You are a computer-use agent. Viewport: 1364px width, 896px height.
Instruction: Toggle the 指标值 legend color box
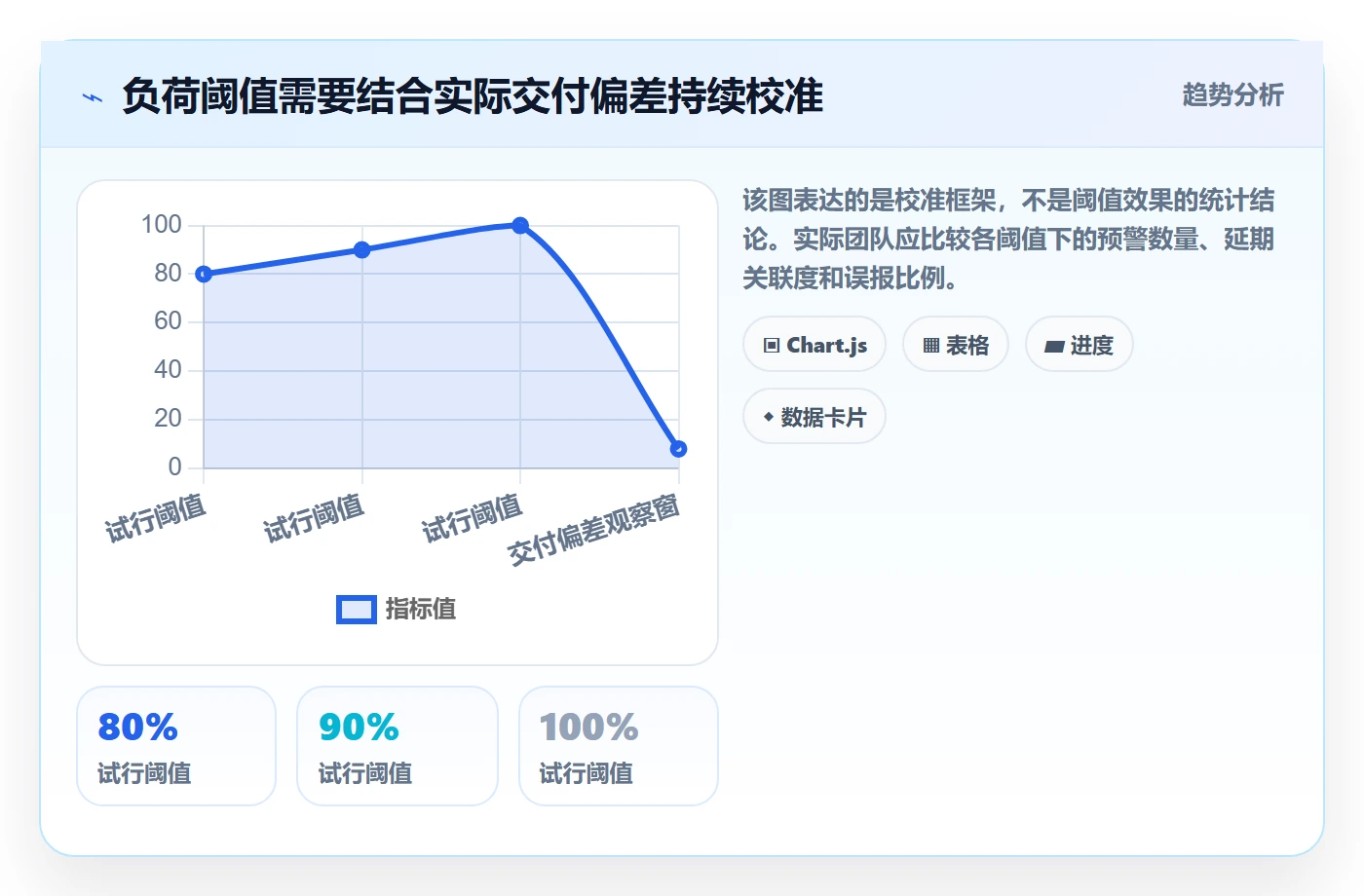coord(357,610)
